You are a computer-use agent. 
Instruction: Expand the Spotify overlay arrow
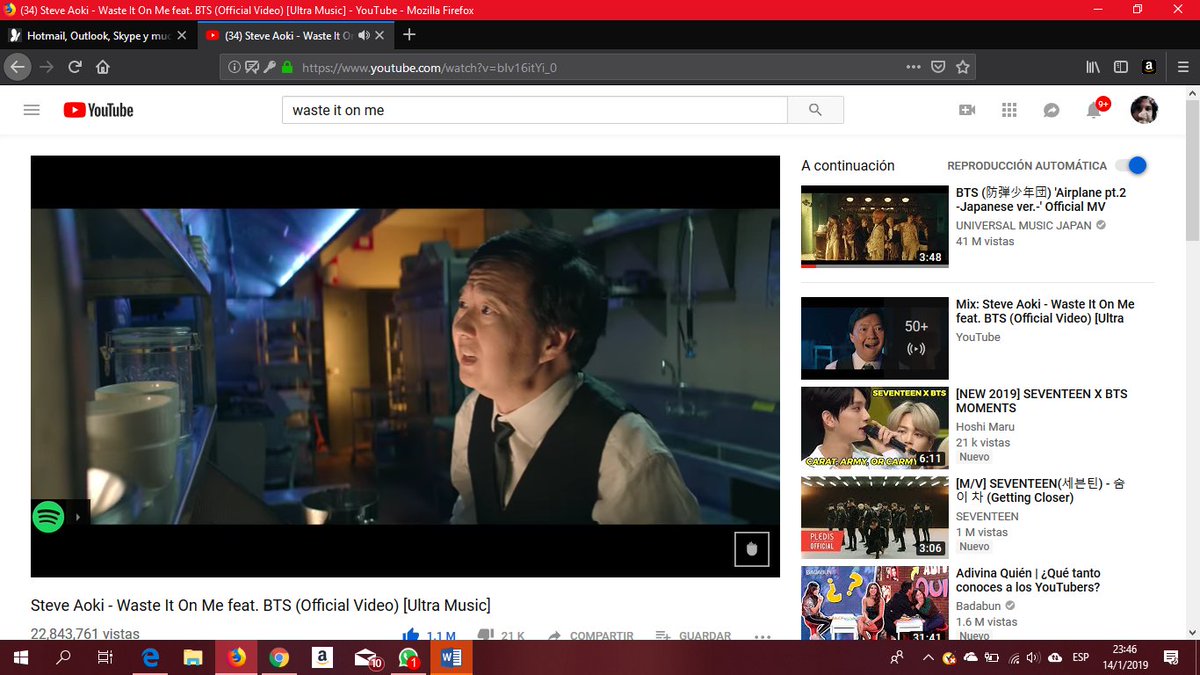[78, 517]
